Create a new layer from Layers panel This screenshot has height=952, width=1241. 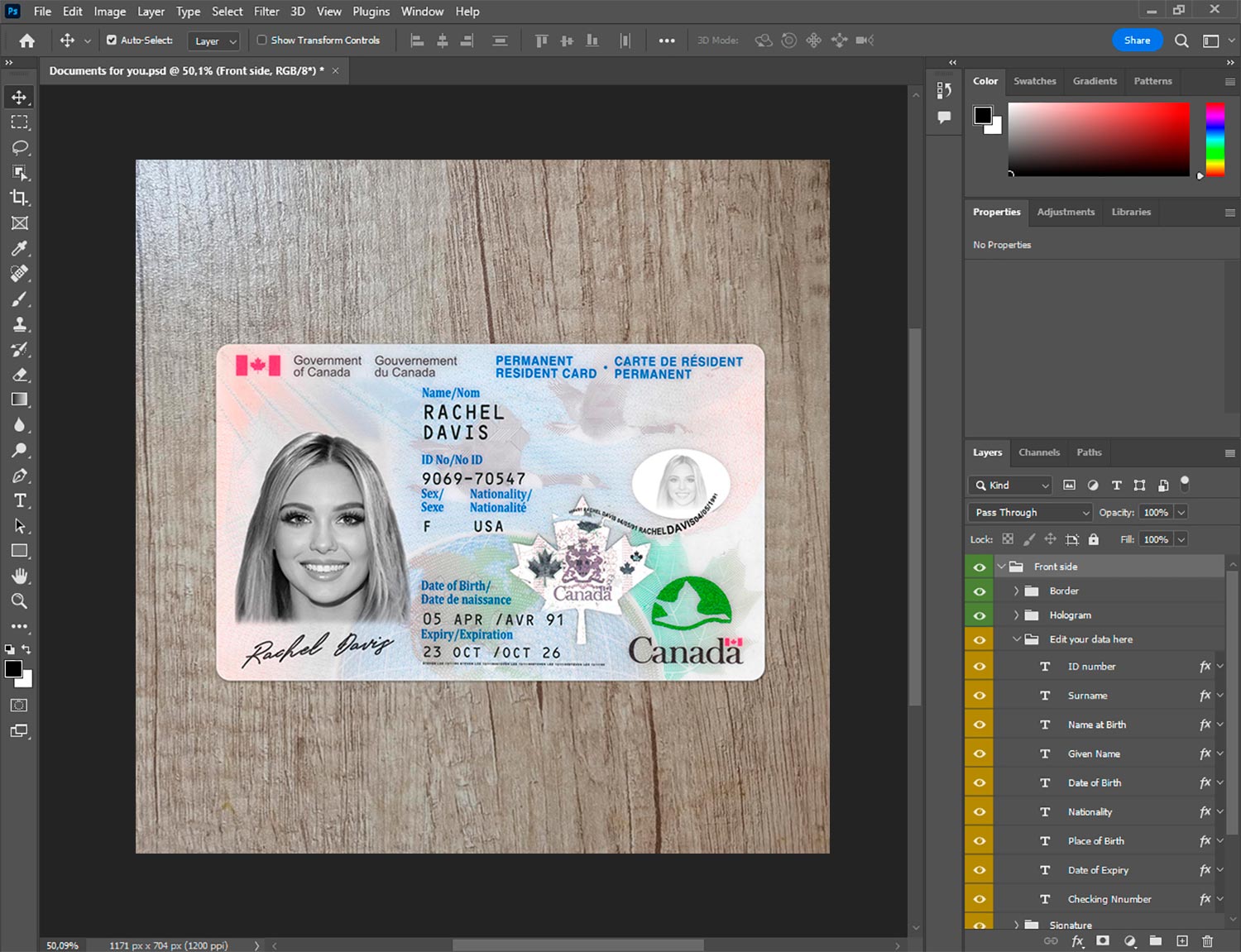click(1182, 941)
